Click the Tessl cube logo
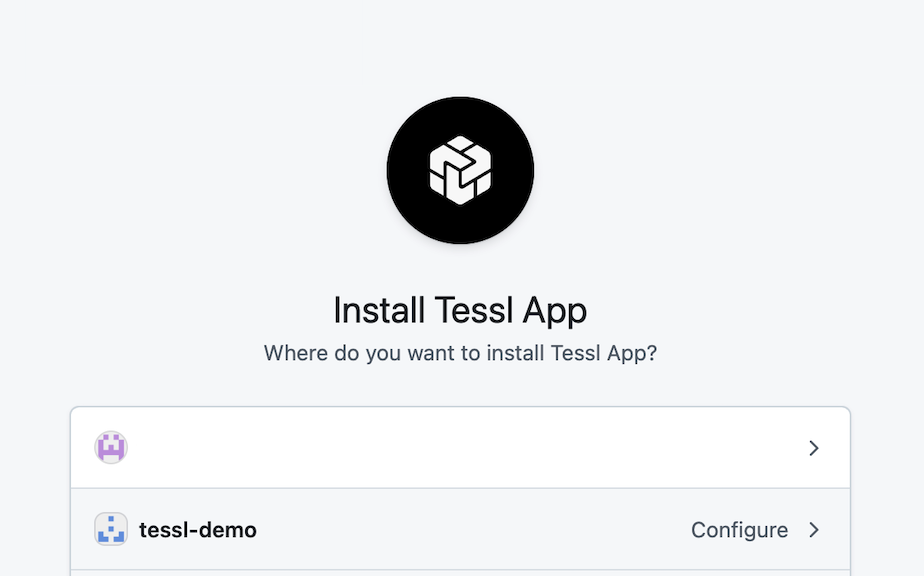Viewport: 924px width, 576px height. tap(460, 170)
